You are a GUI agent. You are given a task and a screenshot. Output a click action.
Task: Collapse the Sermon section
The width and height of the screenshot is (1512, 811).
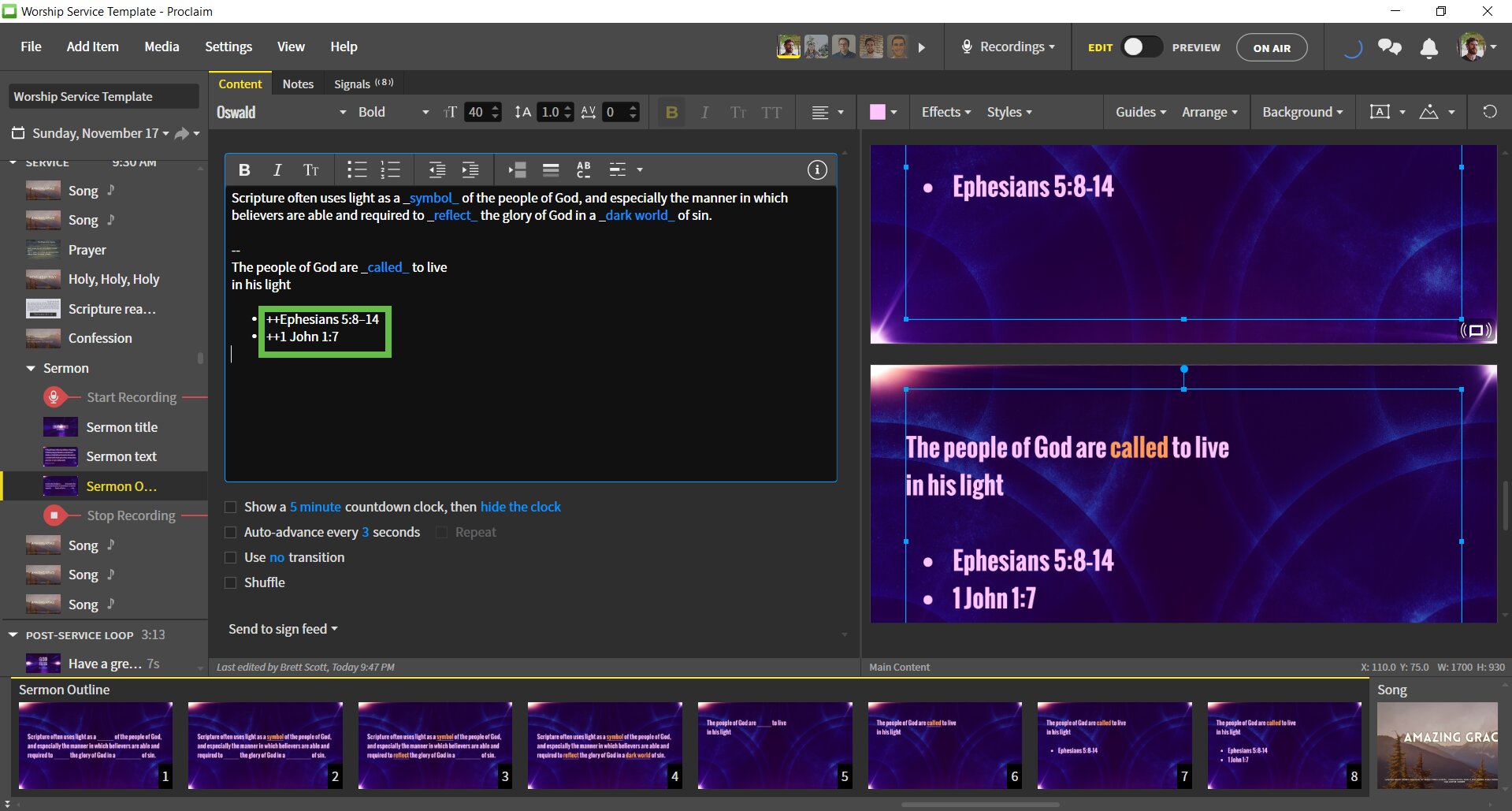point(31,368)
